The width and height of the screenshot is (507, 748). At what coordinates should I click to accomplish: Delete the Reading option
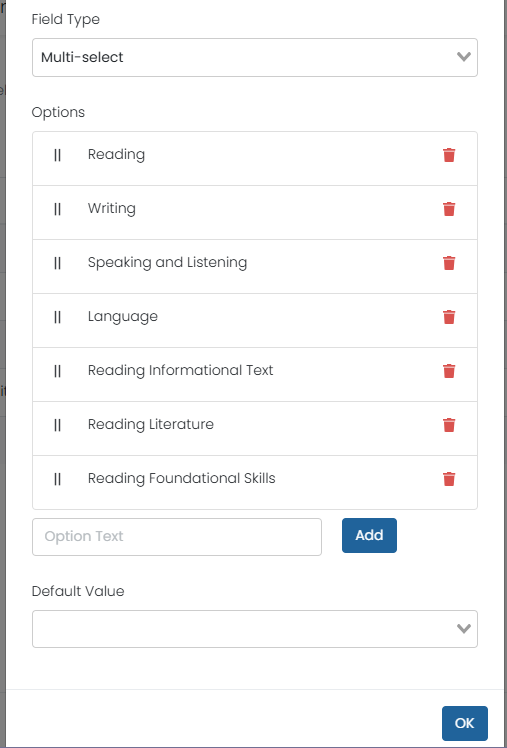pos(449,155)
